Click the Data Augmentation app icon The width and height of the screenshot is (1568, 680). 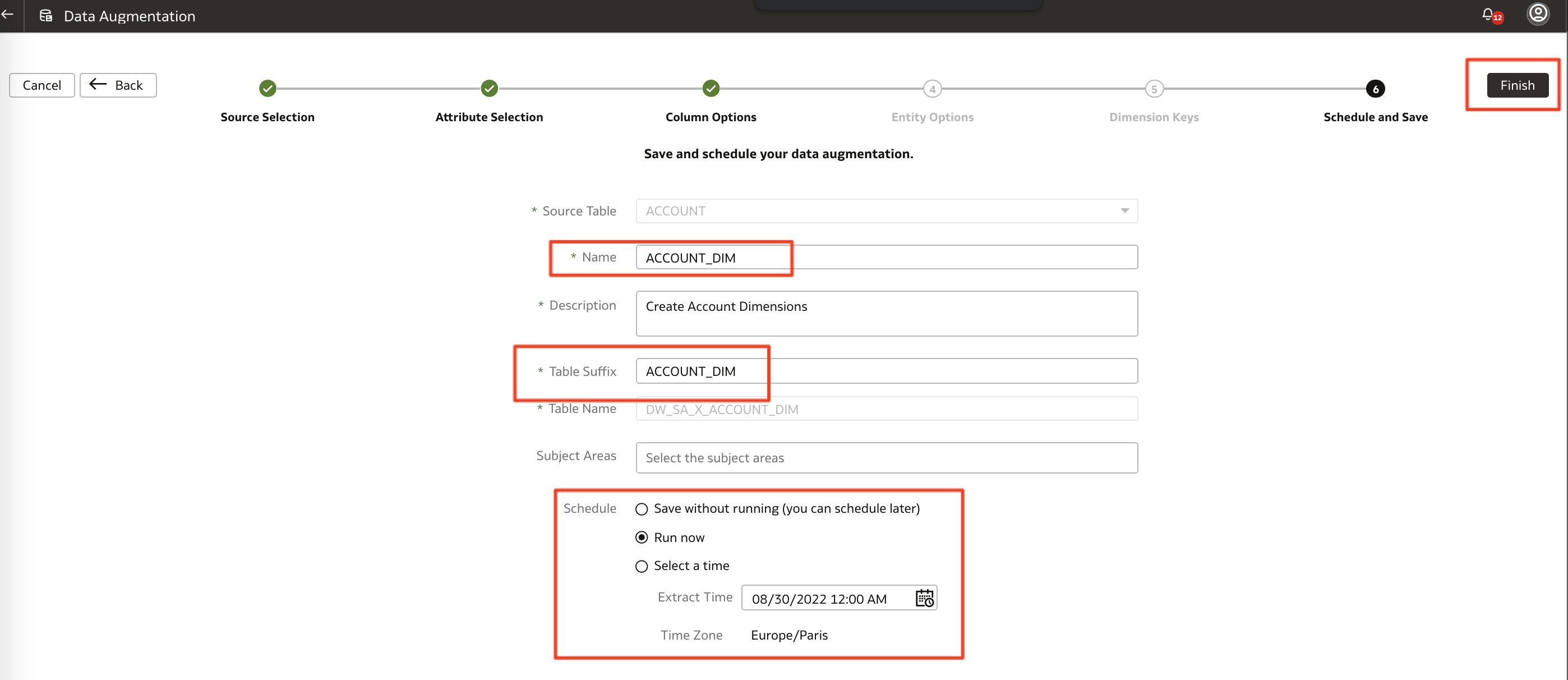click(x=44, y=16)
